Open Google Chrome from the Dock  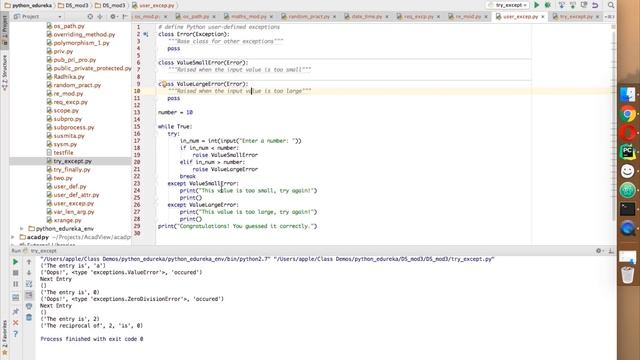coord(628,113)
